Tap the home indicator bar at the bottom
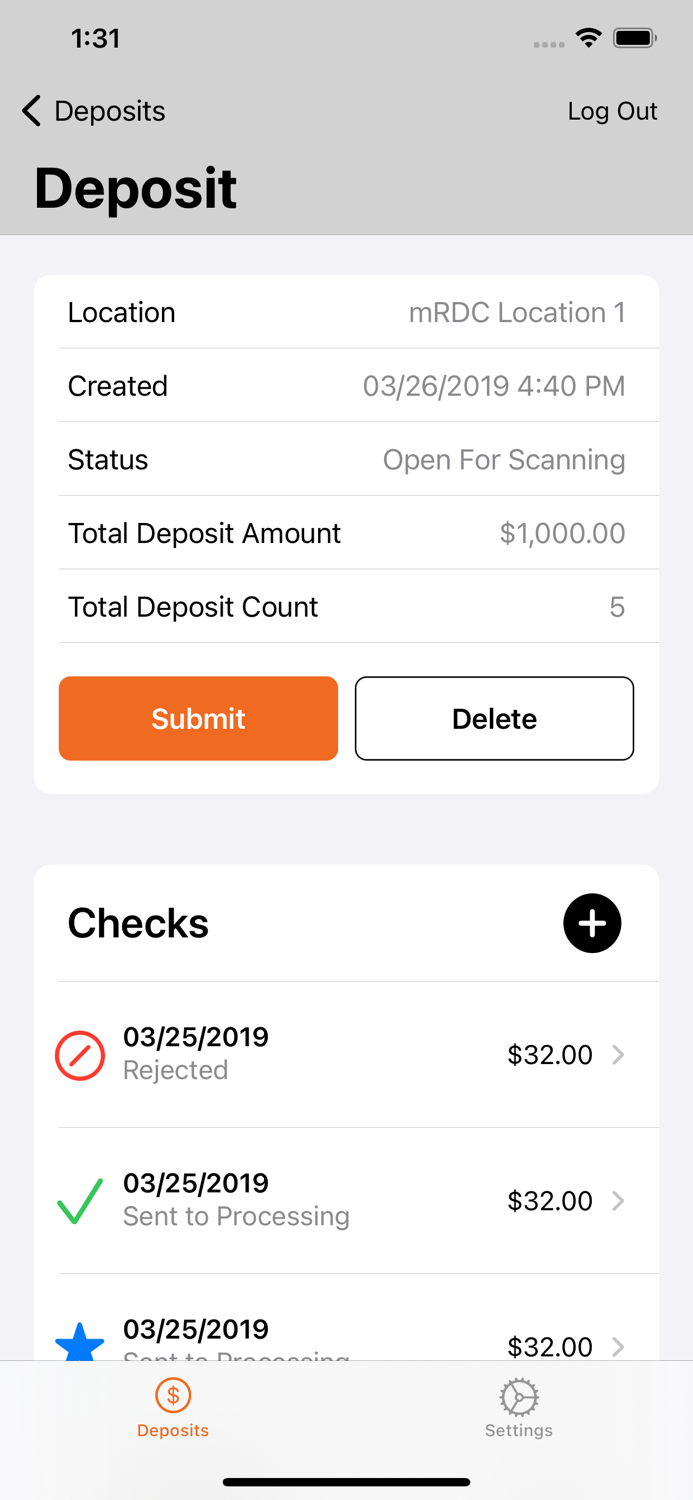 coord(346,1482)
